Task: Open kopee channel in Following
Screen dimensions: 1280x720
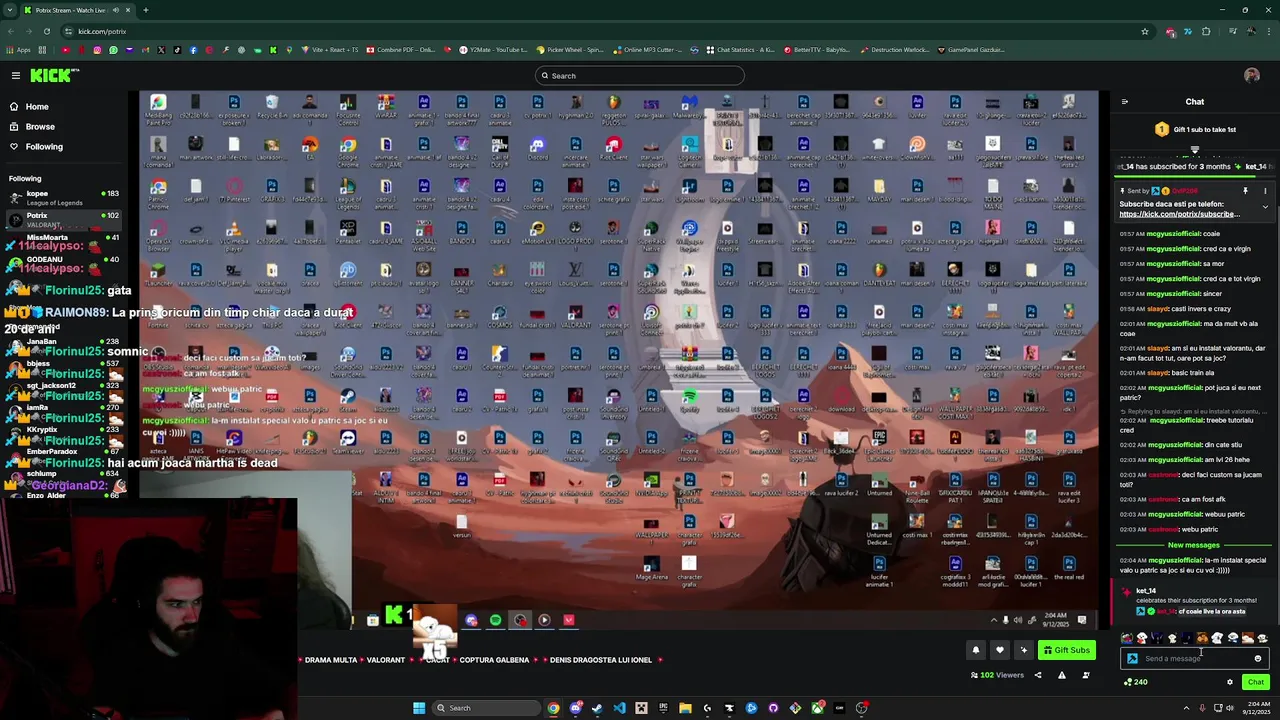Action: coord(65,196)
